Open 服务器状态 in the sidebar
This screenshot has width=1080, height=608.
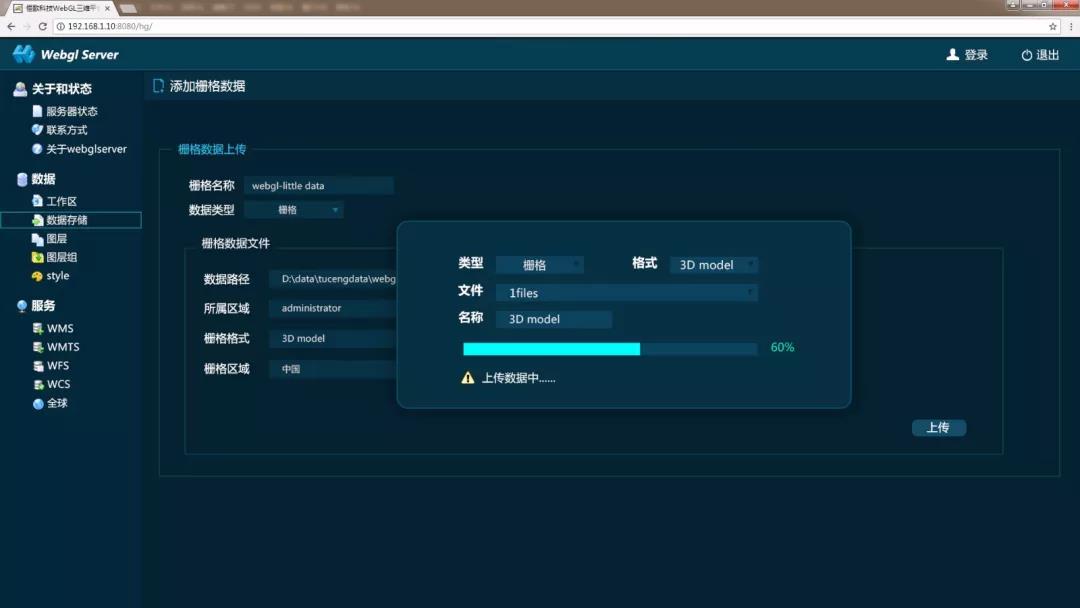coord(72,111)
